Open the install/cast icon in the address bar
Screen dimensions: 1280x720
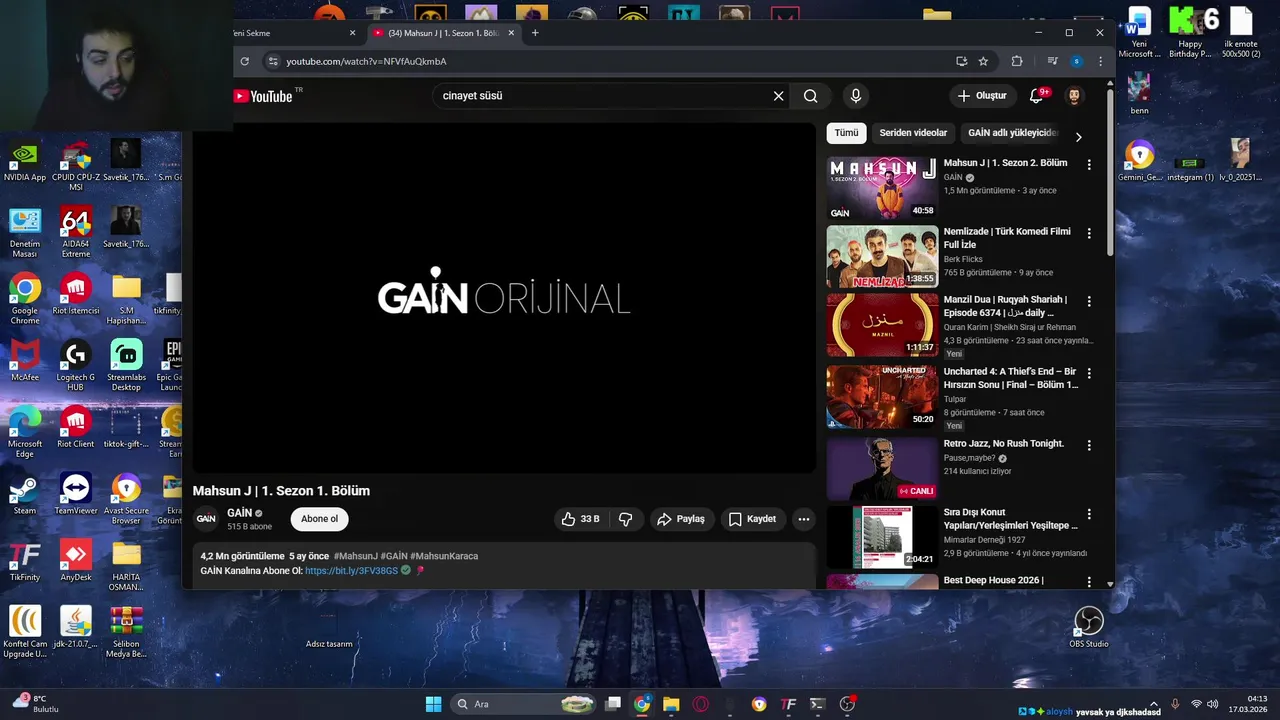961,61
